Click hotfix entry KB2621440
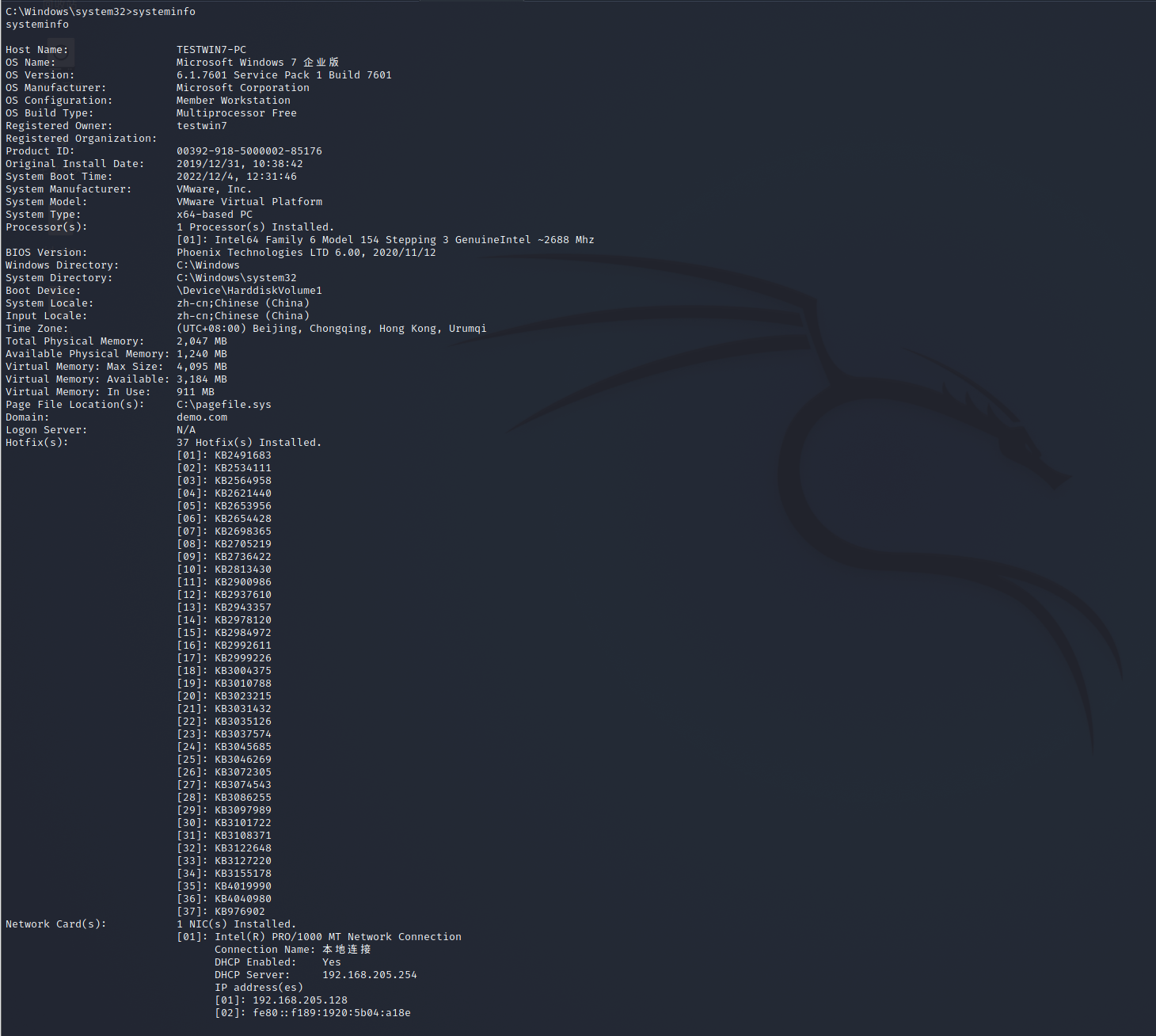This screenshot has height=1036, width=1156. (243, 493)
